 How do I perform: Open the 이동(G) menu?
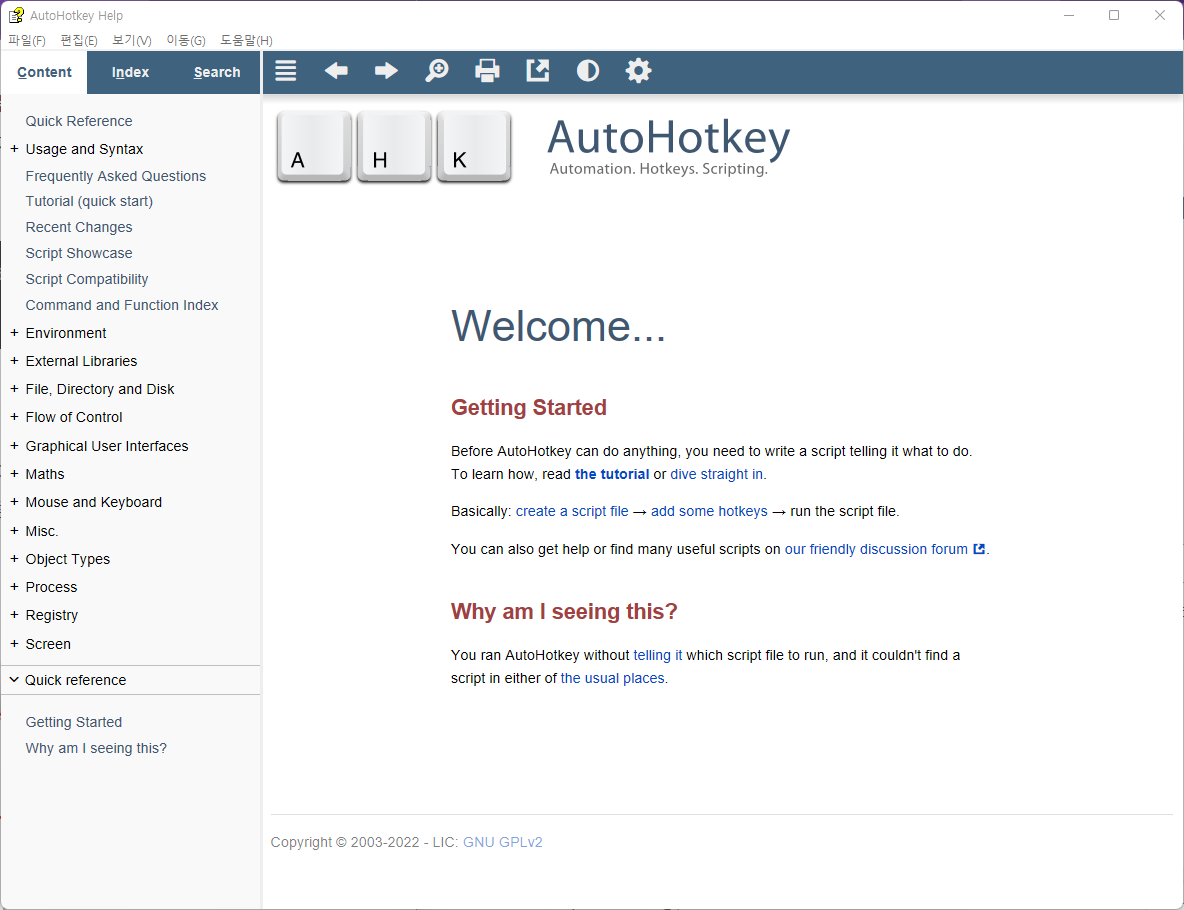click(186, 40)
